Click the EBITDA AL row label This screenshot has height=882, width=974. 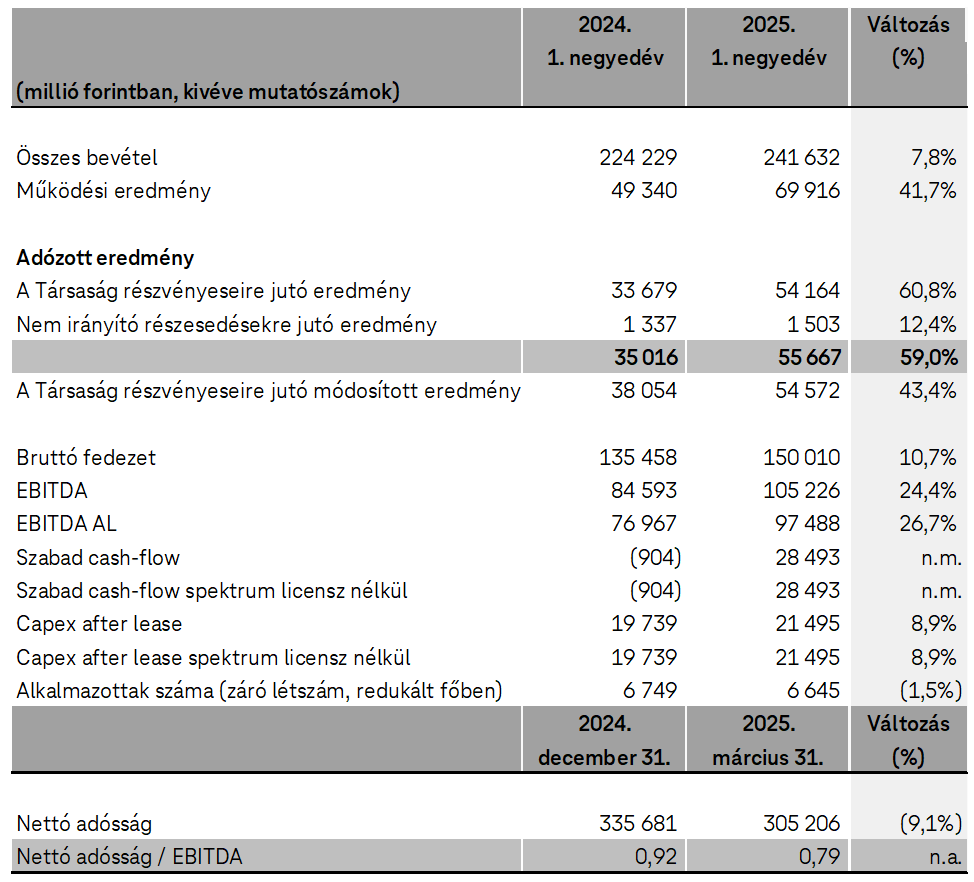[x=73, y=524]
